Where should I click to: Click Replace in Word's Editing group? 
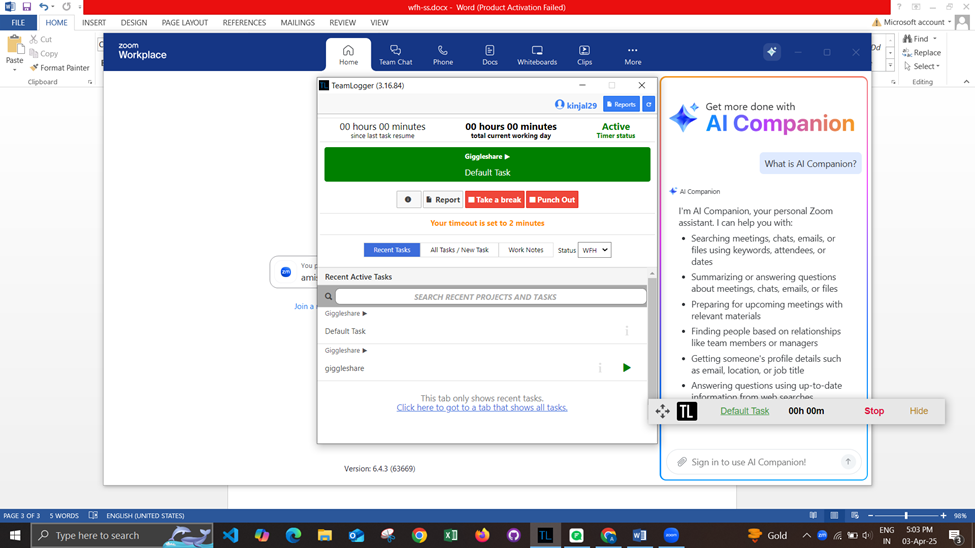(922, 52)
